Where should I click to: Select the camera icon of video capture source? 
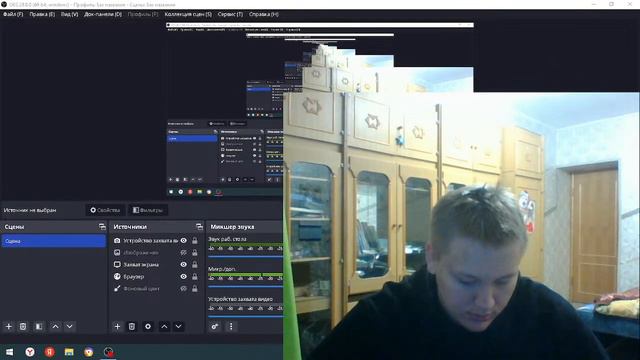coord(117,241)
